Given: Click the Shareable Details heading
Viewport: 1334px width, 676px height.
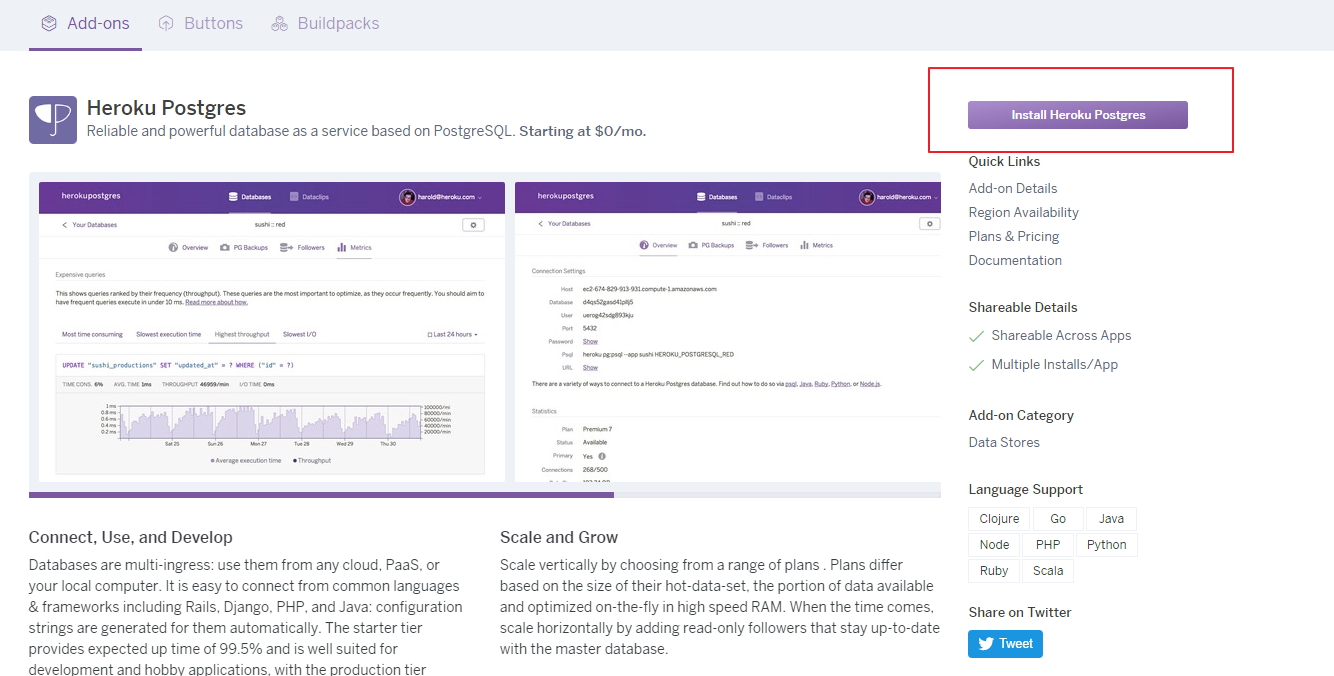Looking at the screenshot, I should click(1023, 307).
